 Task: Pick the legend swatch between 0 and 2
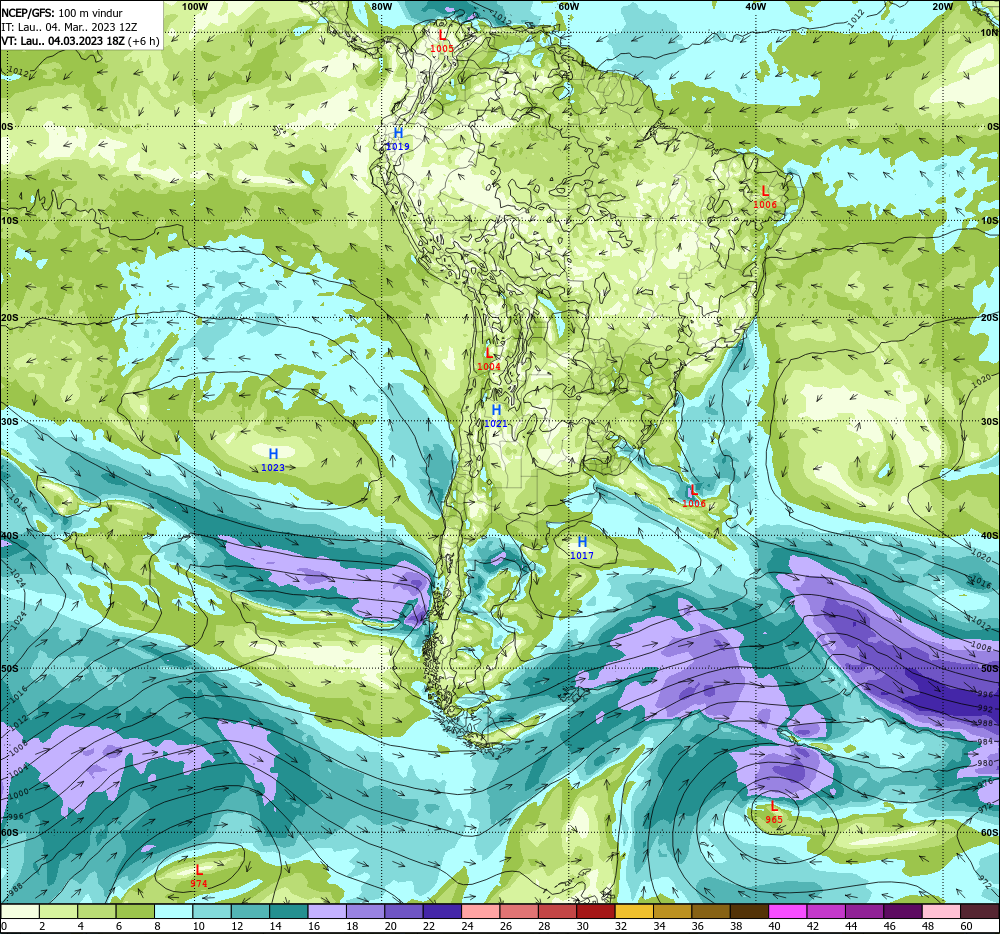tap(20, 911)
